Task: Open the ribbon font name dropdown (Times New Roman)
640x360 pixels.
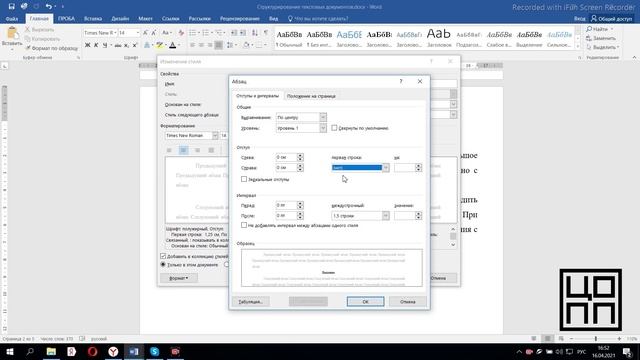Action: pyautogui.click(x=116, y=33)
